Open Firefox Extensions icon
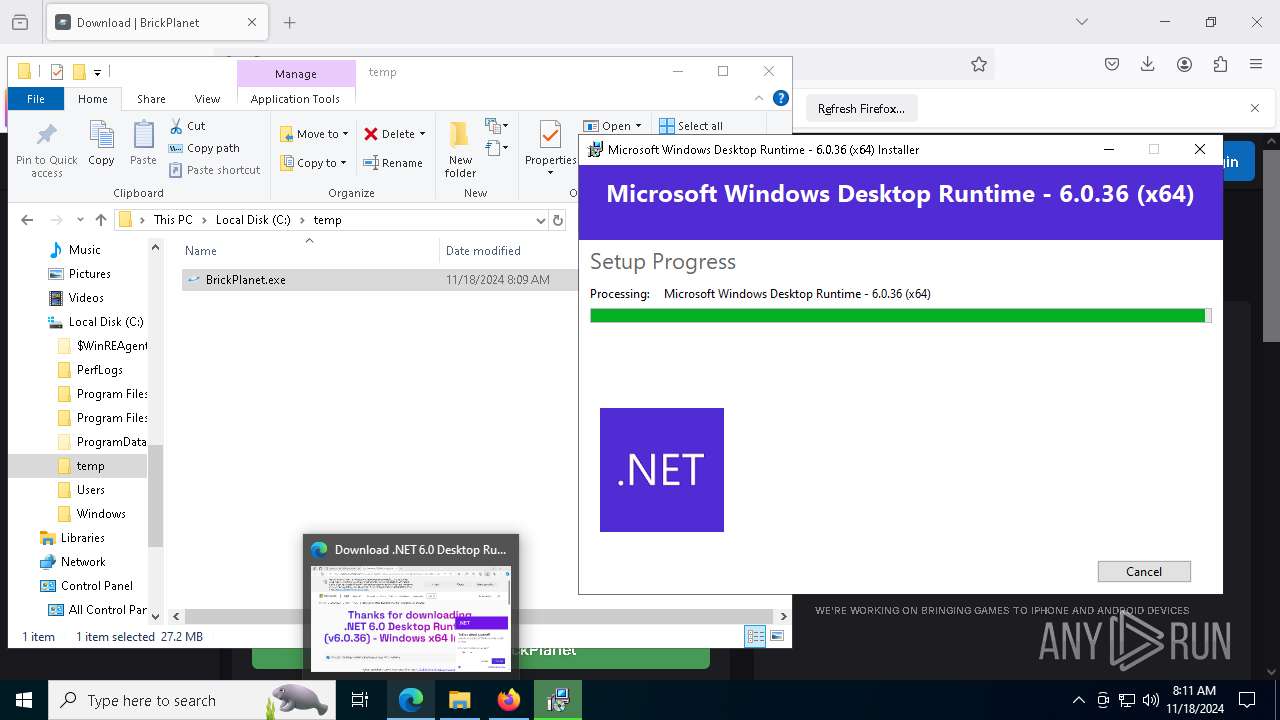This screenshot has width=1280, height=720. click(x=1220, y=64)
